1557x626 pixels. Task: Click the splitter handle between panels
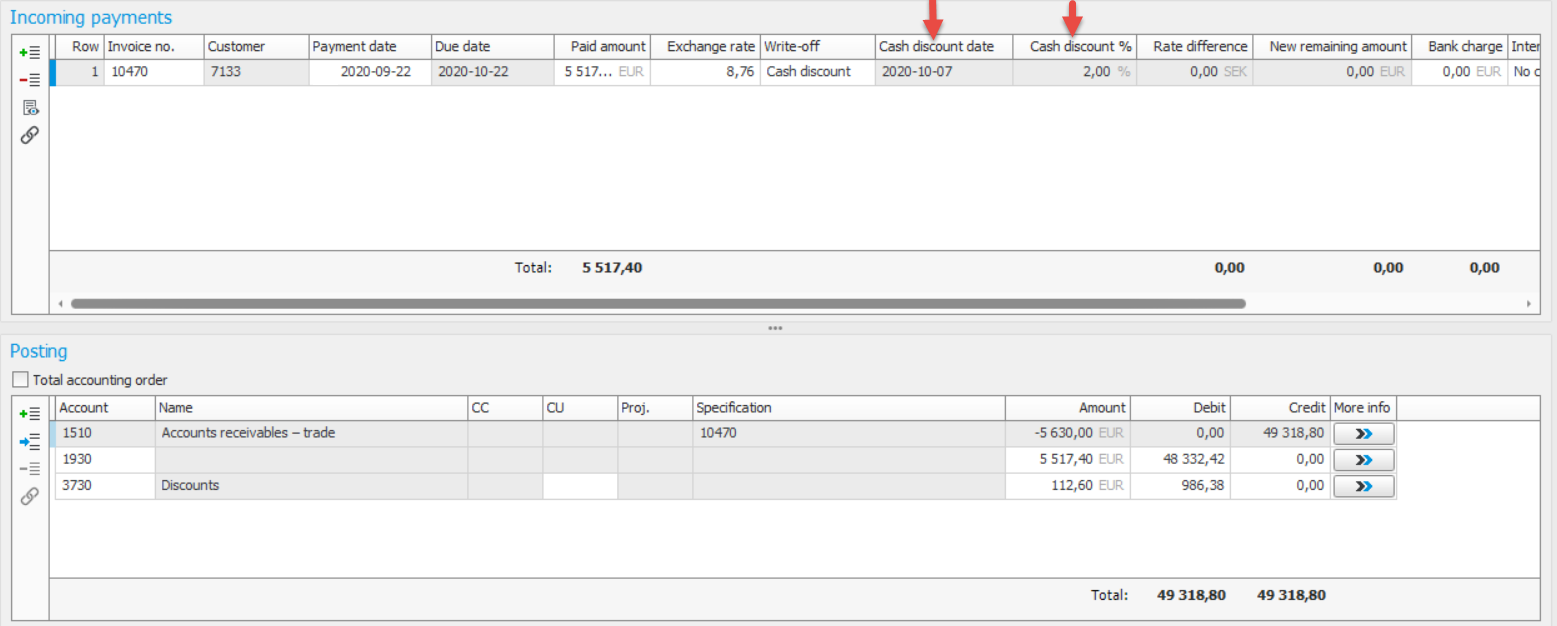tap(775, 328)
